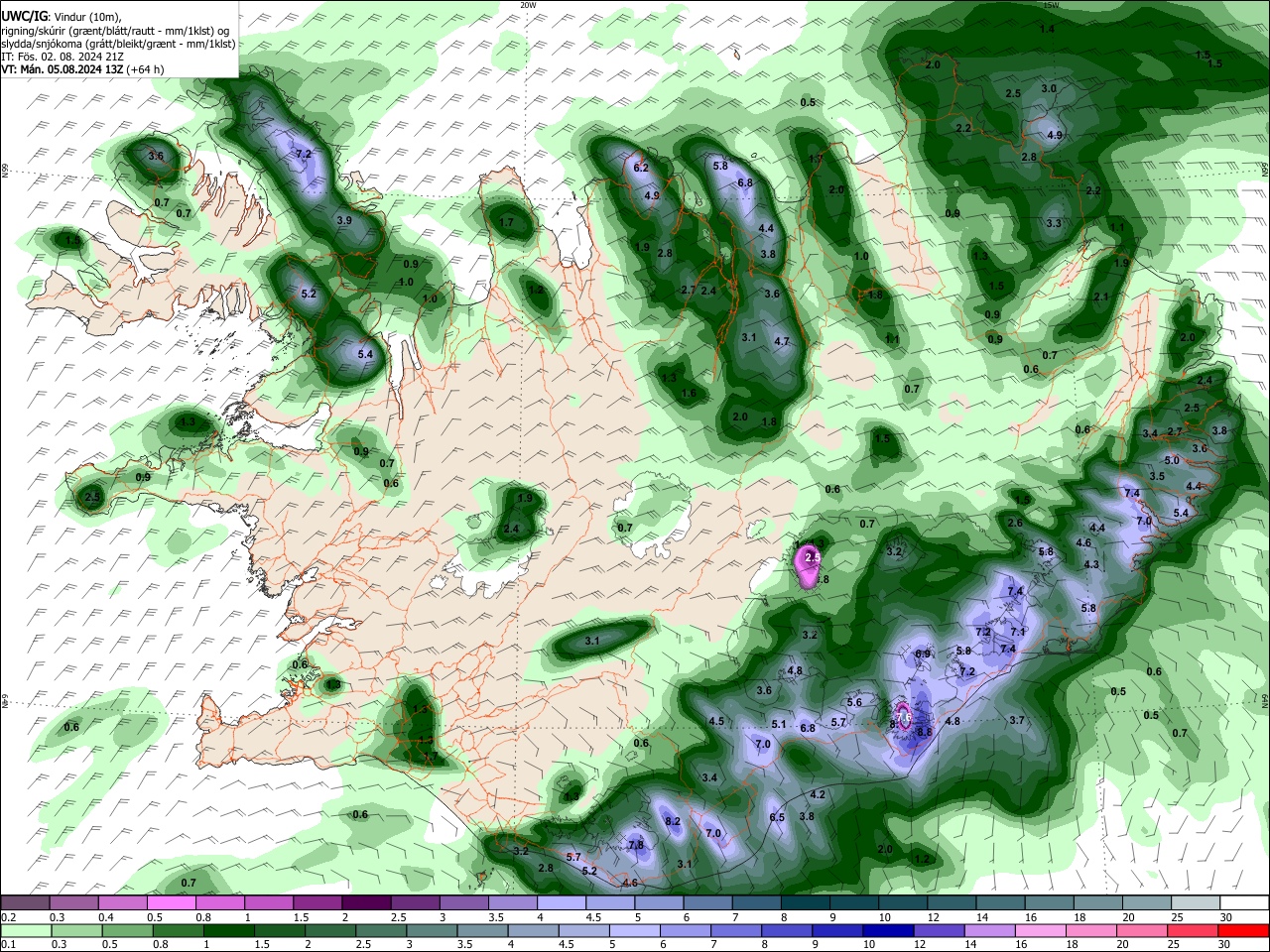Click the '7.8' precipitation value on the map
This screenshot has width=1270, height=952.
(636, 845)
